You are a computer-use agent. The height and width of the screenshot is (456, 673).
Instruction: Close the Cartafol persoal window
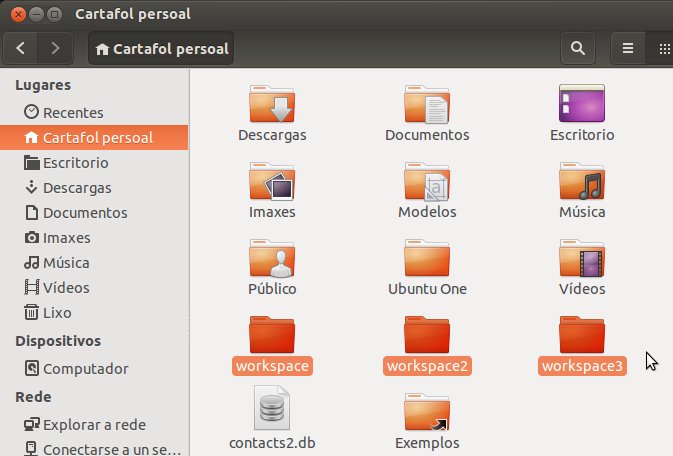tap(18, 14)
